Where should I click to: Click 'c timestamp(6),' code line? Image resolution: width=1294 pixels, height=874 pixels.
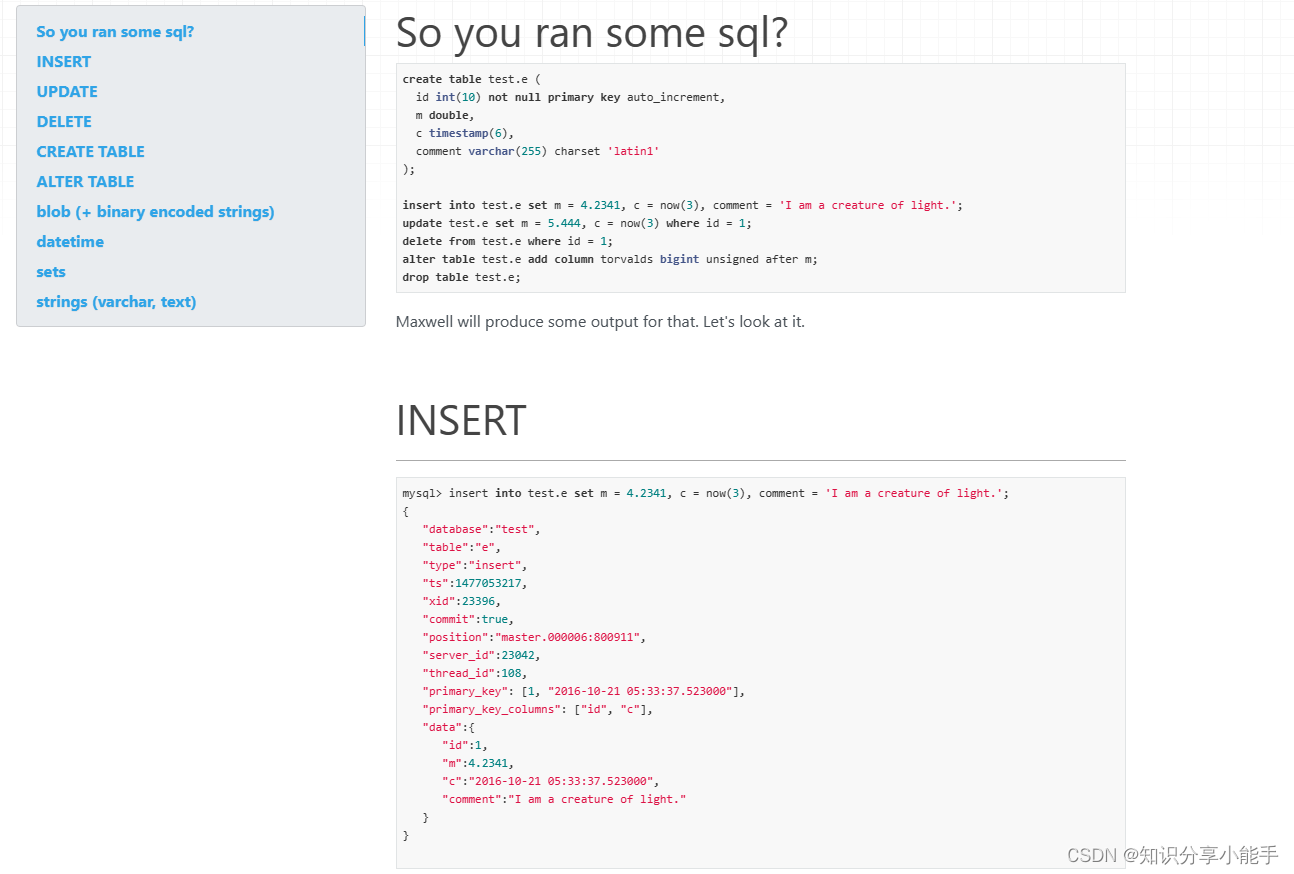point(465,133)
